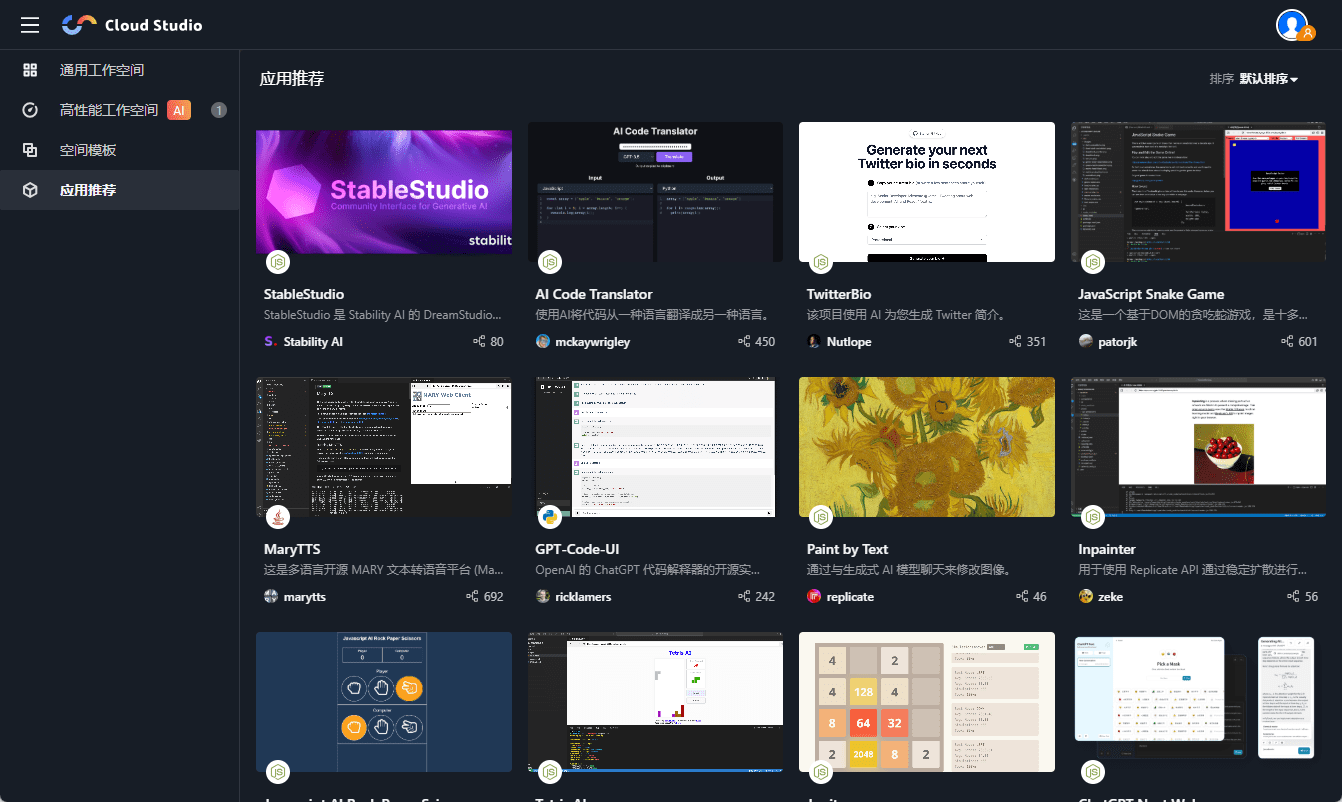
Task: Click author name marytts
Action: coord(305,596)
